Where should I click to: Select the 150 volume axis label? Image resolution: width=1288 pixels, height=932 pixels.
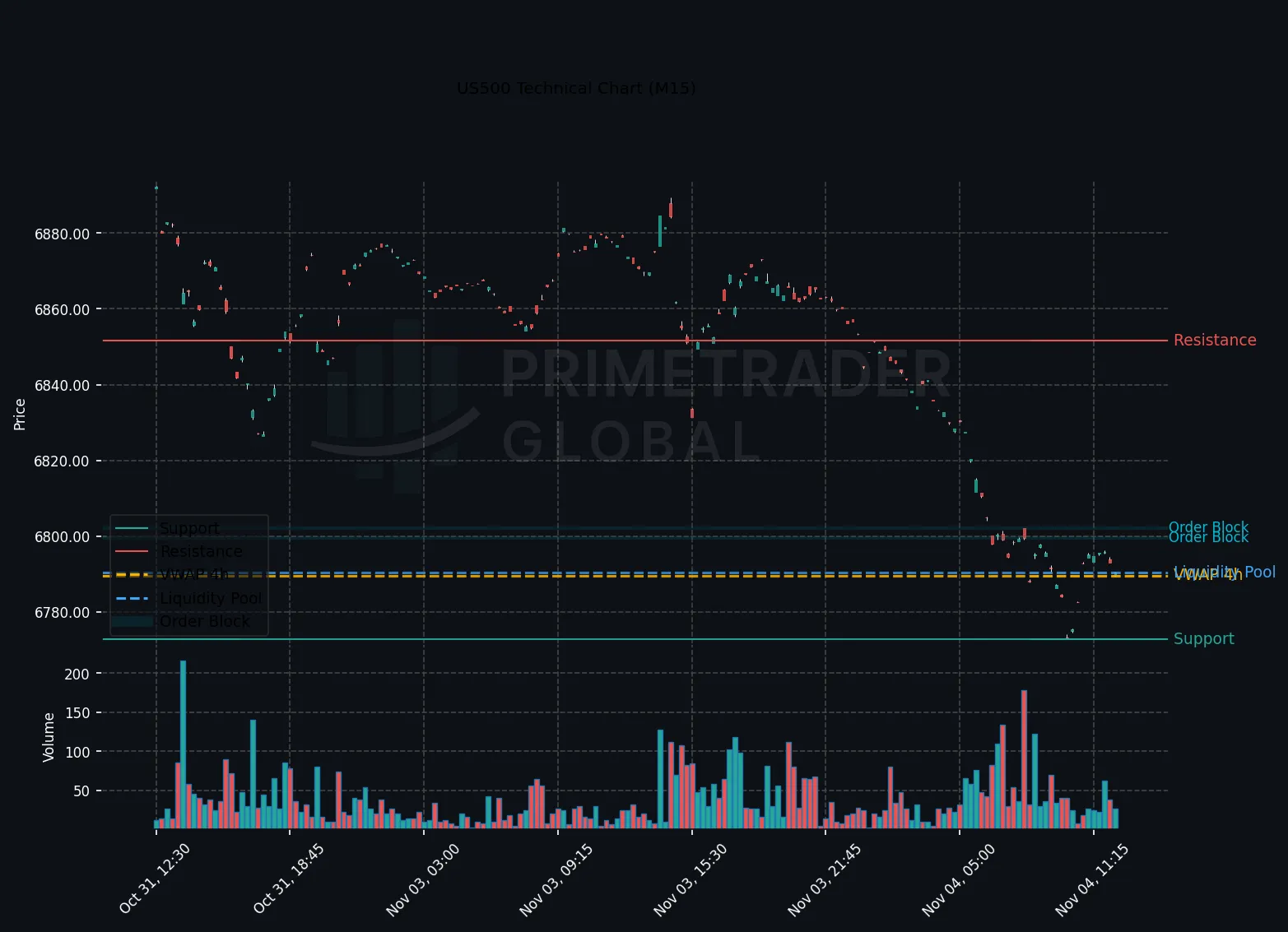click(x=77, y=712)
